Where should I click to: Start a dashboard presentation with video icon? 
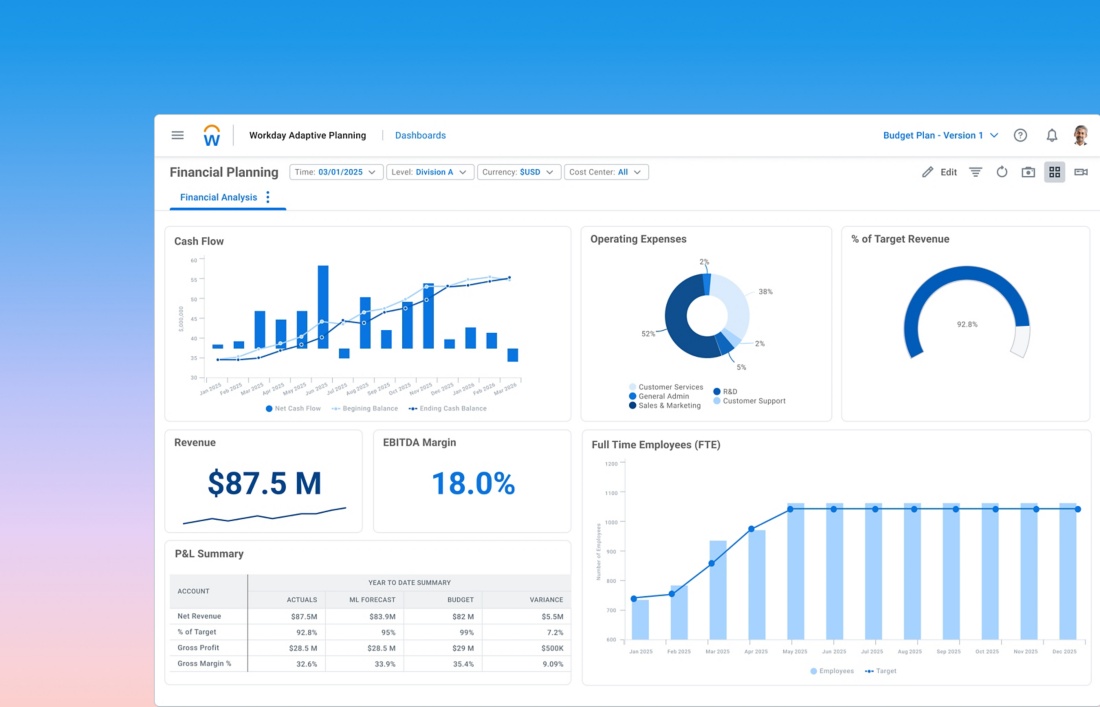point(1081,171)
